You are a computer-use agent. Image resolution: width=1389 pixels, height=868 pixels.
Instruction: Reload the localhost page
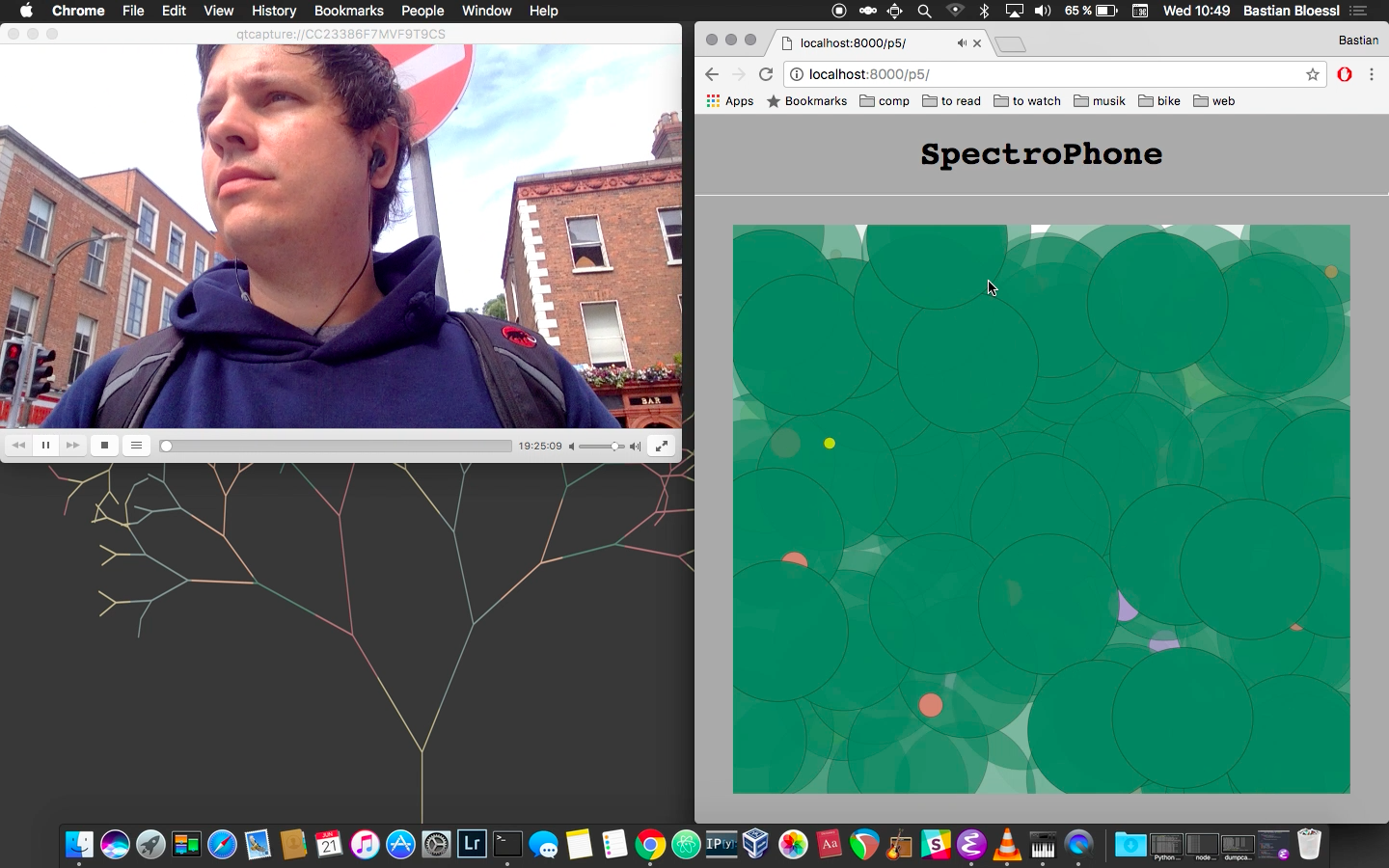[x=766, y=74]
